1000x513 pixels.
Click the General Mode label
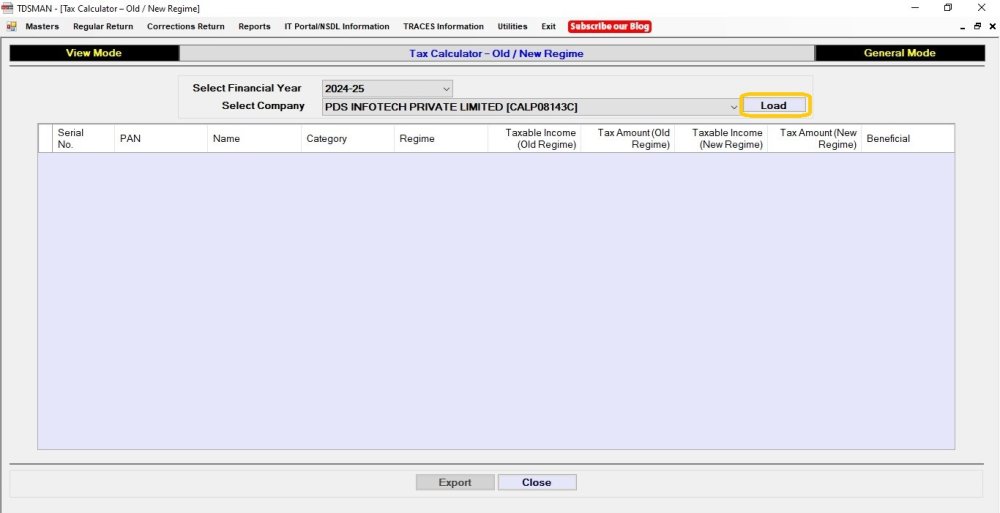click(x=899, y=53)
